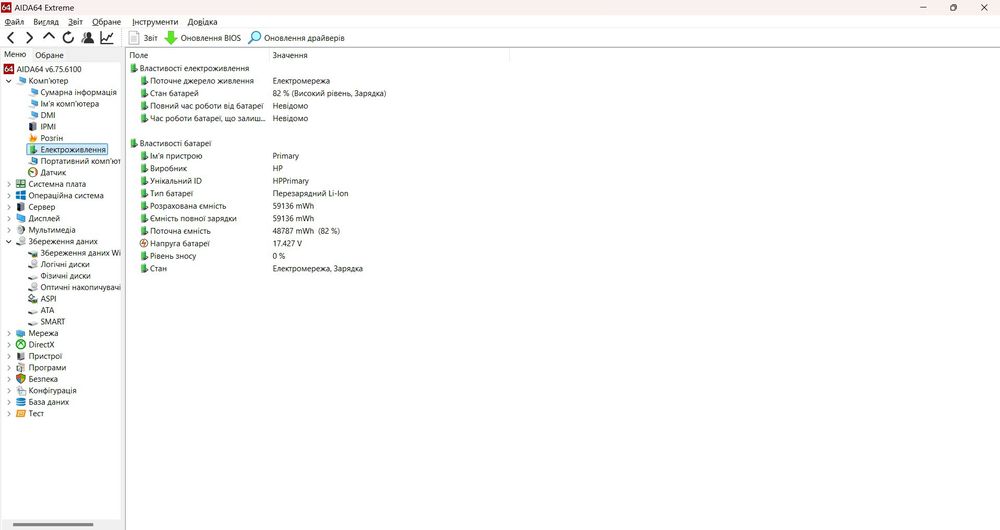This screenshot has height=530, width=1000.
Task: Switch to the Меню tab
Action: (15, 55)
